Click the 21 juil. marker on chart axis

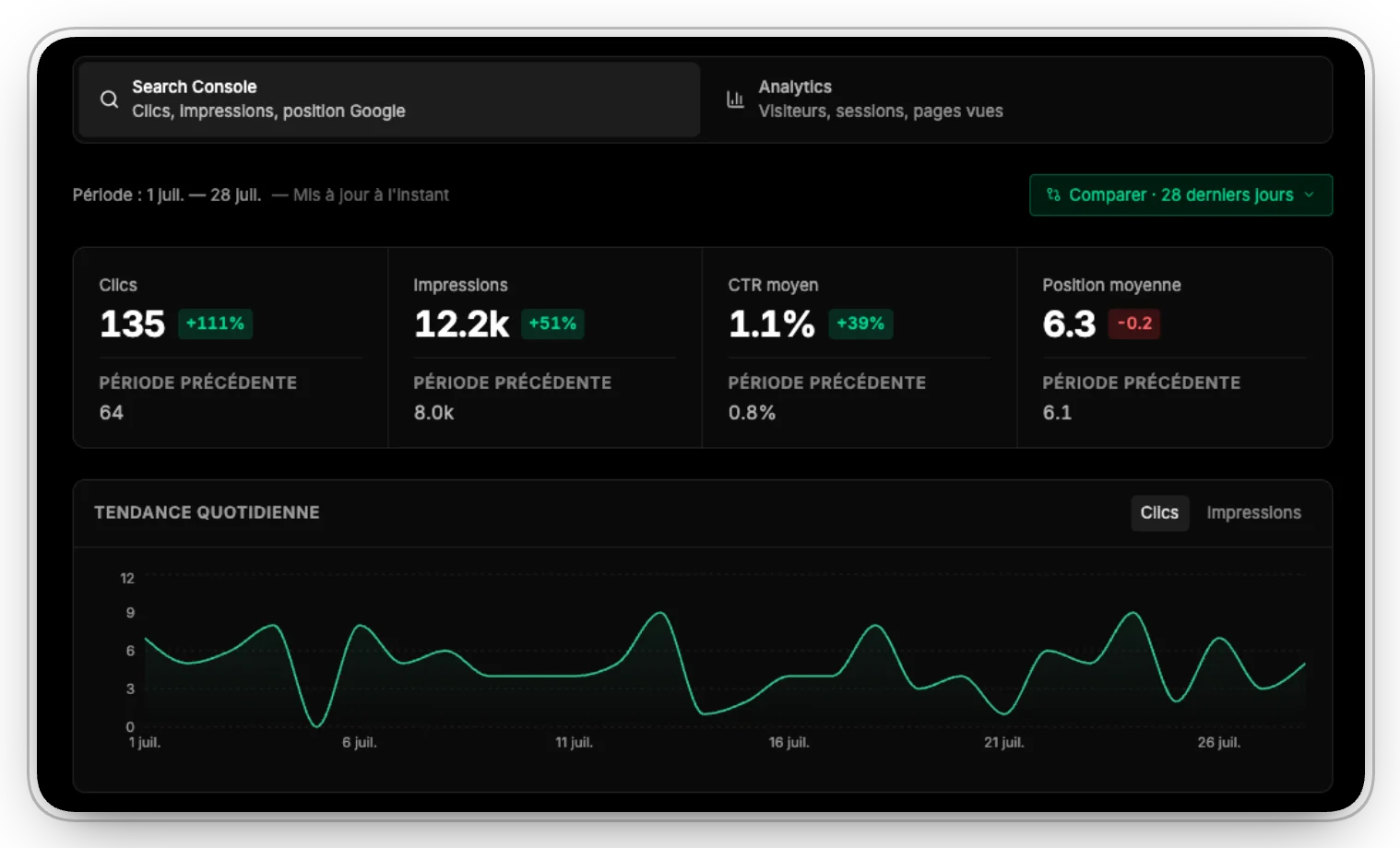(x=1003, y=742)
